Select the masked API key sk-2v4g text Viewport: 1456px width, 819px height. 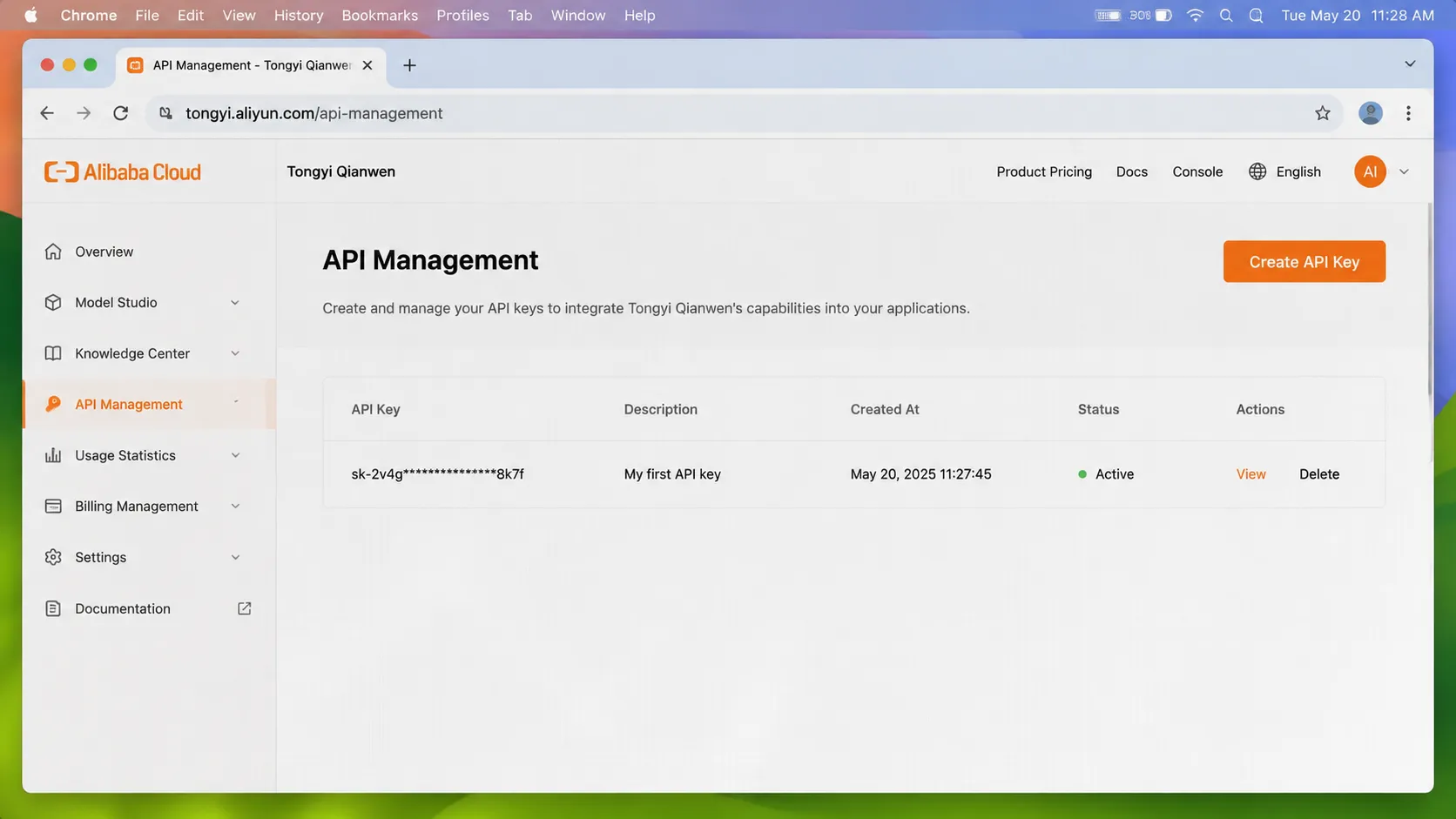click(437, 474)
